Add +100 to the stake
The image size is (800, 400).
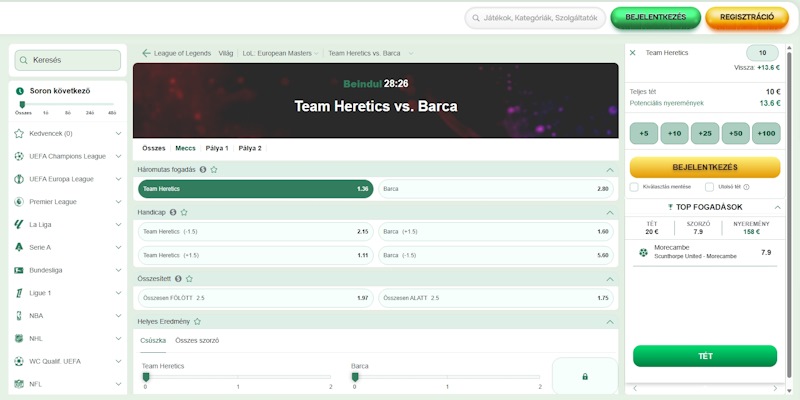(x=766, y=133)
